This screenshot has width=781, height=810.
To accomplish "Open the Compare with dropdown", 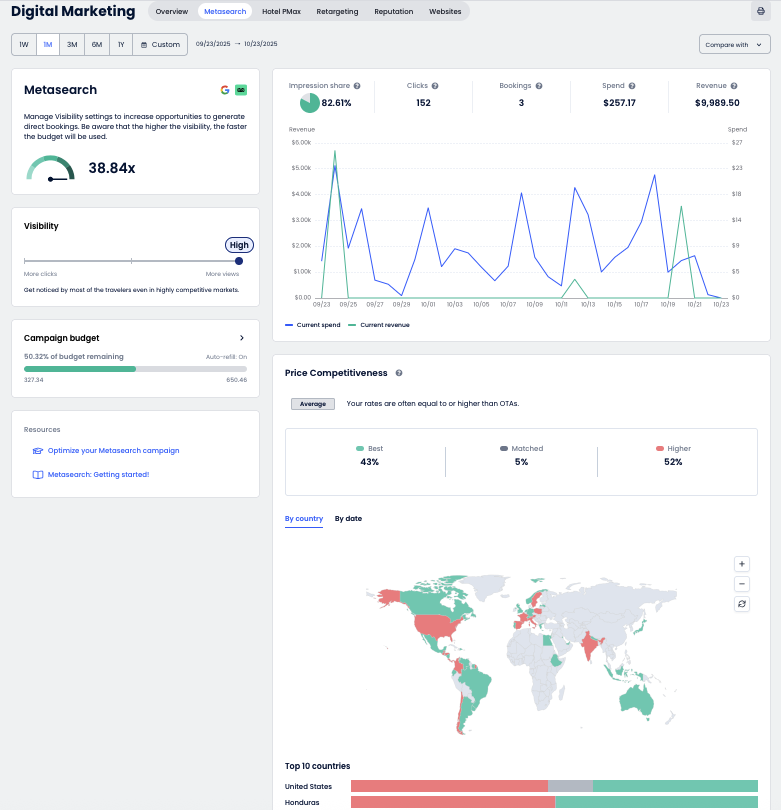I will click(734, 44).
